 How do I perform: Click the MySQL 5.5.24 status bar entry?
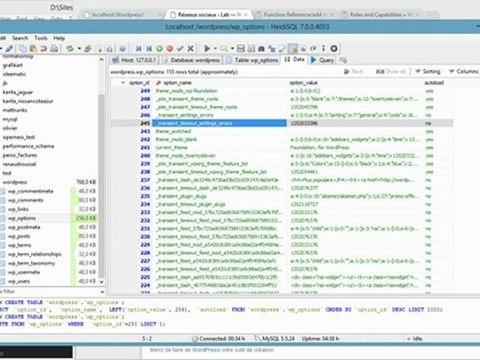coord(275,338)
